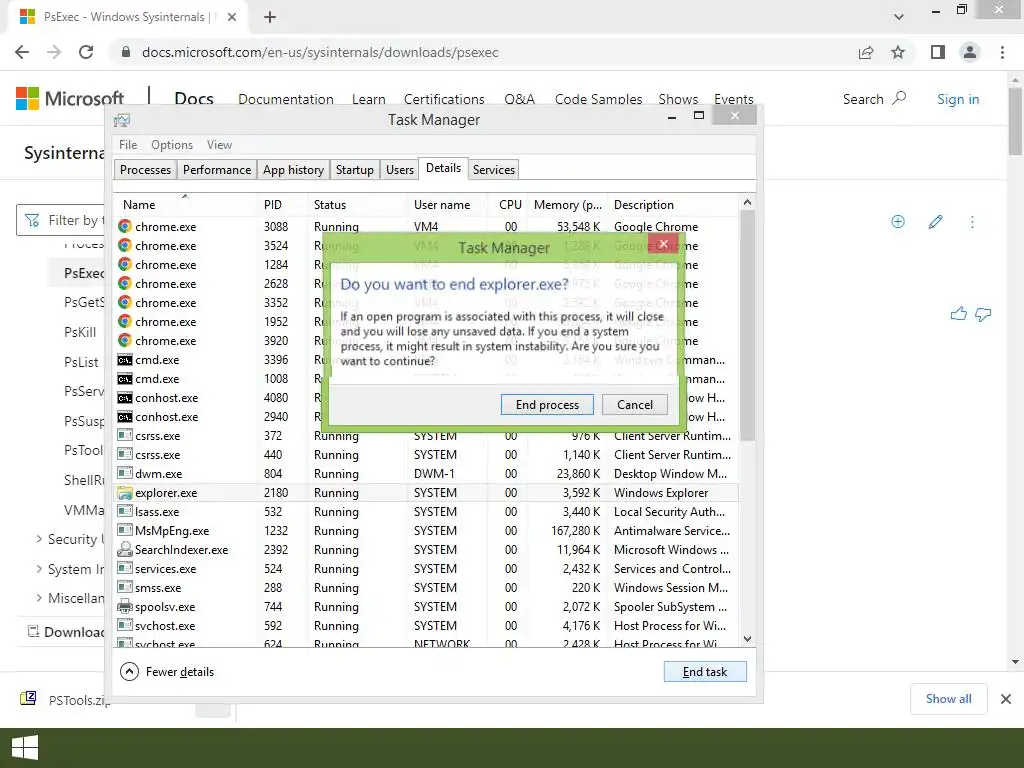This screenshot has height=768, width=1024.
Task: Select the services.exe process row
Action: [x=427, y=569]
